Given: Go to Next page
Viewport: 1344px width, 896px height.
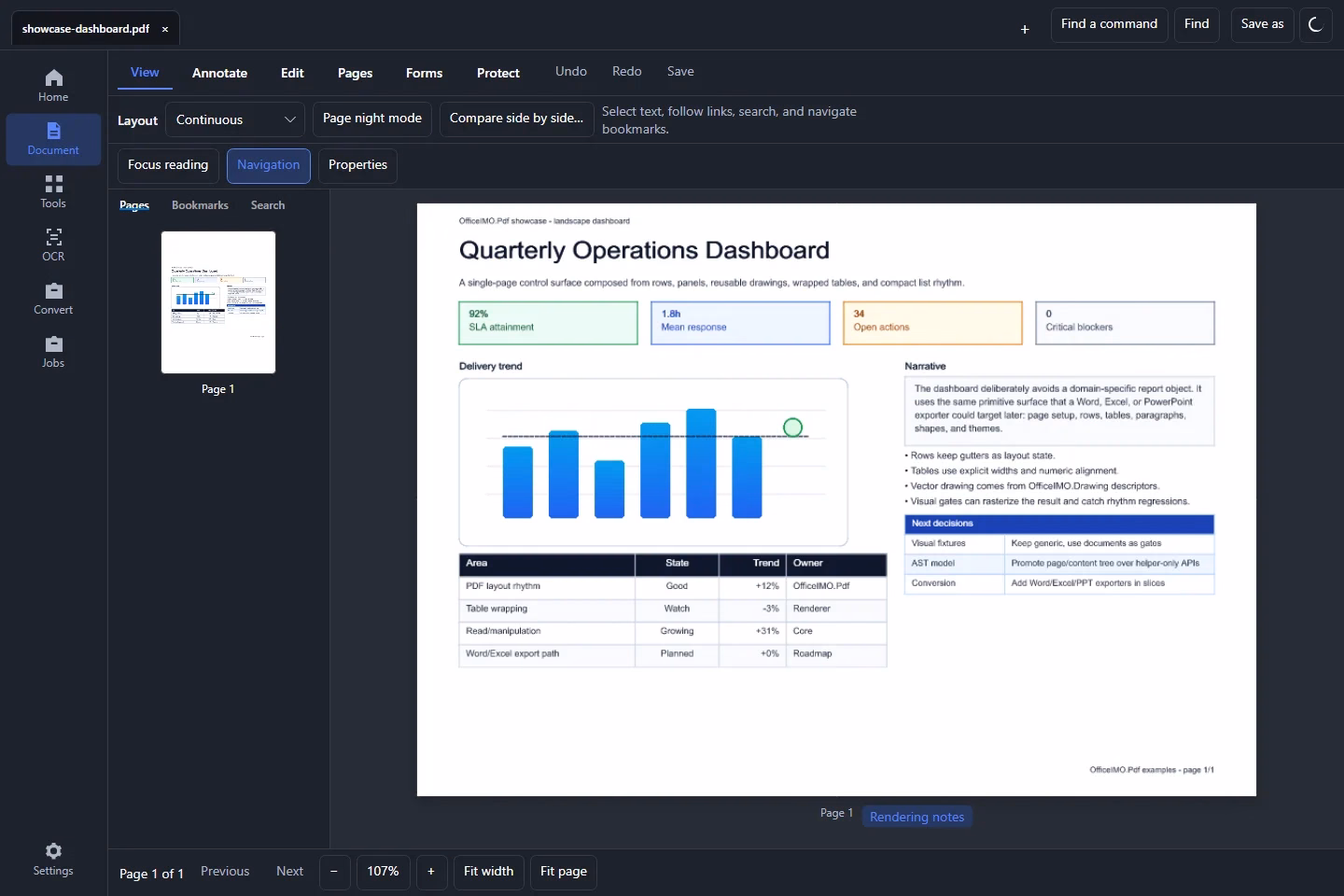Looking at the screenshot, I should pyautogui.click(x=289, y=872).
